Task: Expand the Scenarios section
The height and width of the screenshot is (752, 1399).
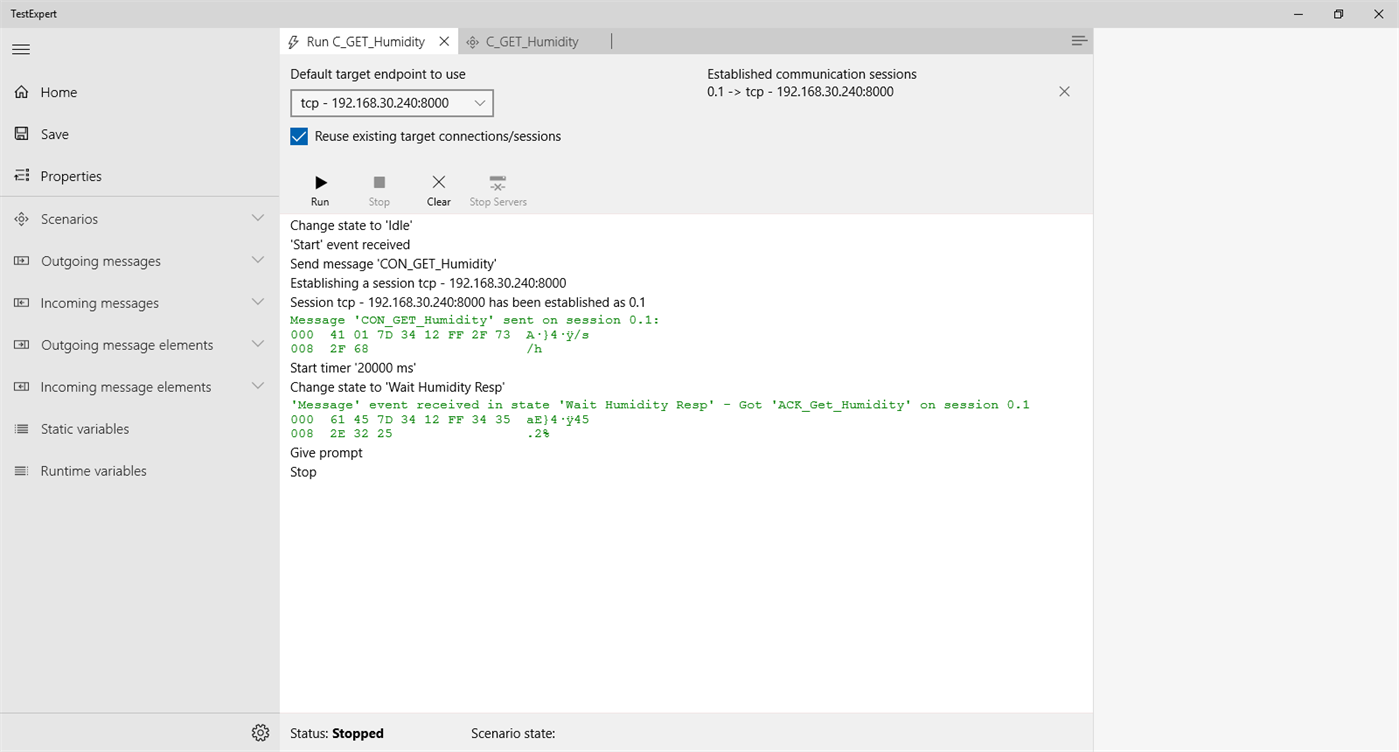Action: (x=258, y=218)
